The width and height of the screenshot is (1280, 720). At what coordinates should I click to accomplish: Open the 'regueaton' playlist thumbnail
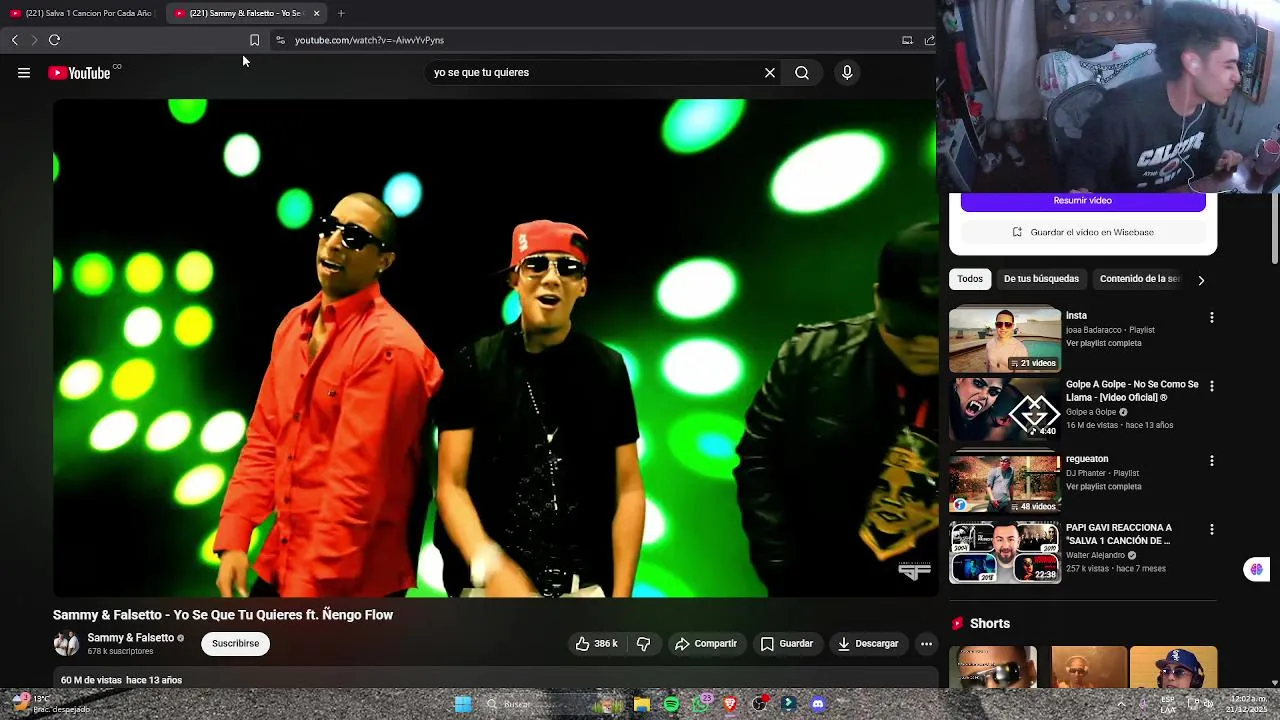tap(1005, 483)
